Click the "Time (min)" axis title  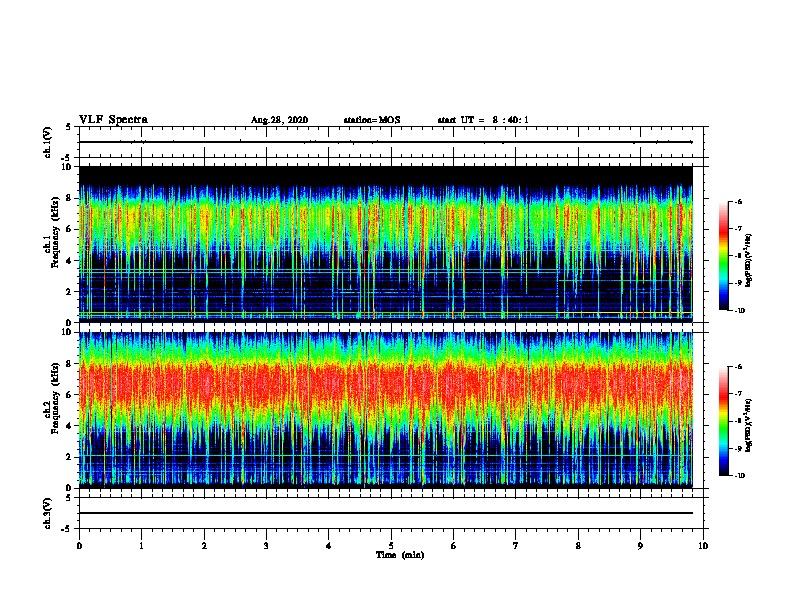coord(400,555)
